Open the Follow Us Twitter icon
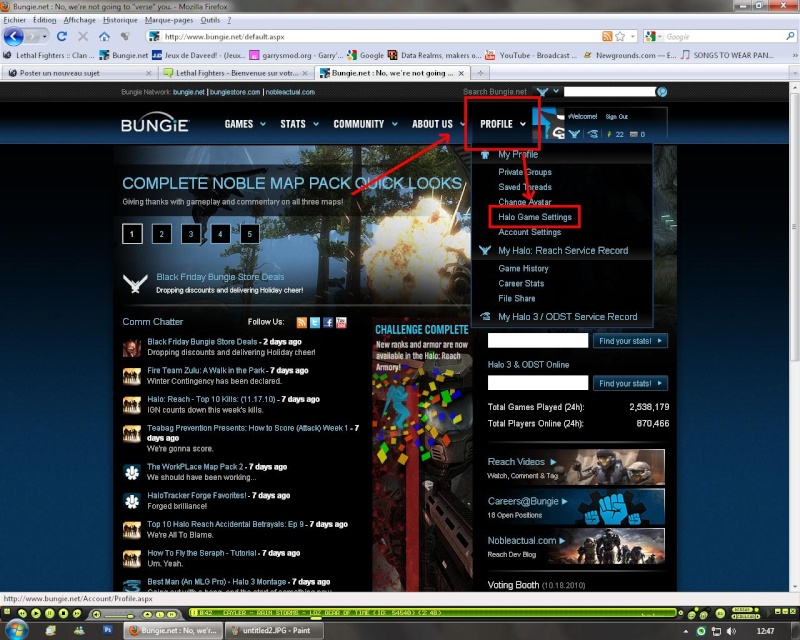Image resolution: width=800 pixels, height=640 pixels. coord(315,323)
